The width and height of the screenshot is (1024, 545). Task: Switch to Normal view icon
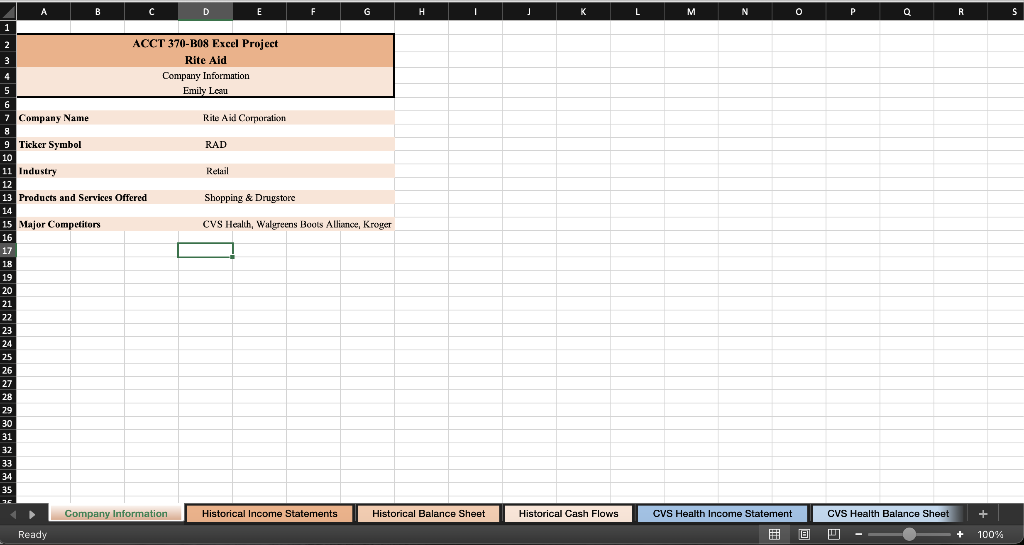pyautogui.click(x=775, y=535)
